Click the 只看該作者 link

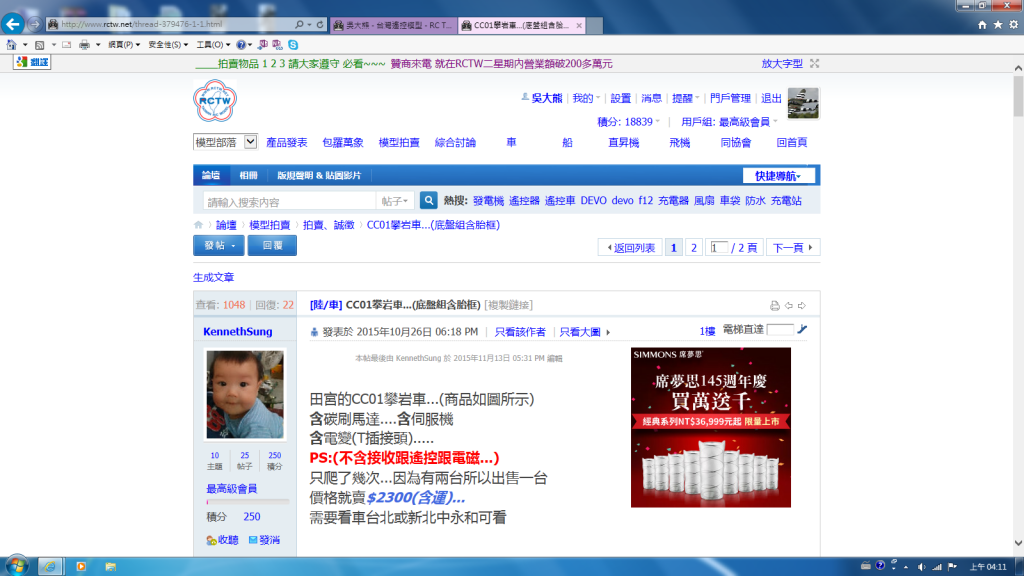click(520, 332)
